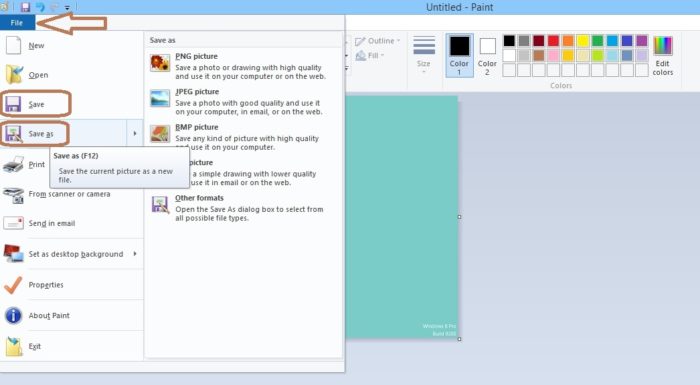The width and height of the screenshot is (700, 385).
Task: Pick the pink color swatch
Action: coord(553,55)
